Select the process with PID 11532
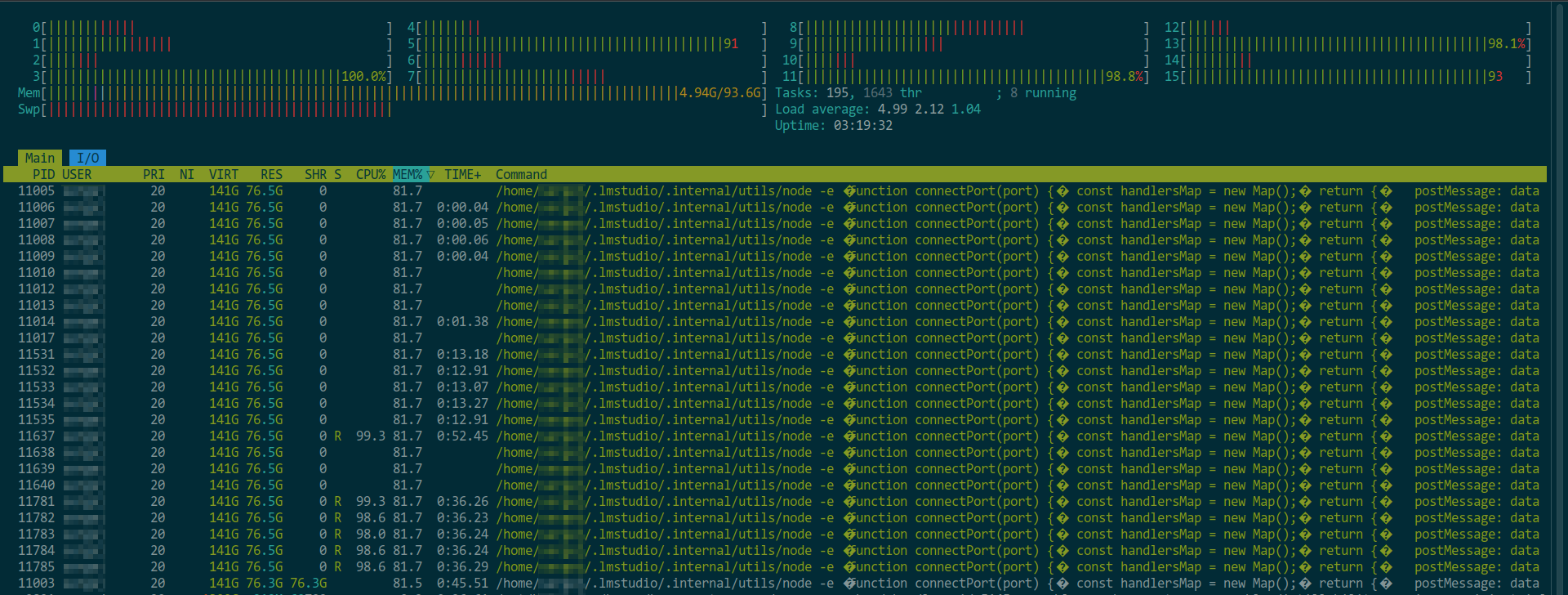The height and width of the screenshot is (595, 1568). (x=775, y=371)
